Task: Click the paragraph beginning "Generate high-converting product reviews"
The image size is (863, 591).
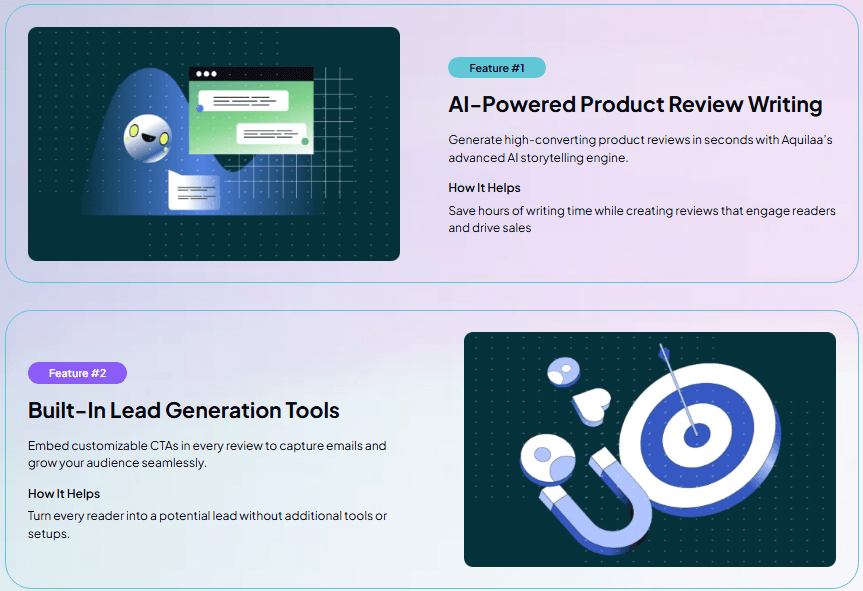Action: tap(640, 148)
